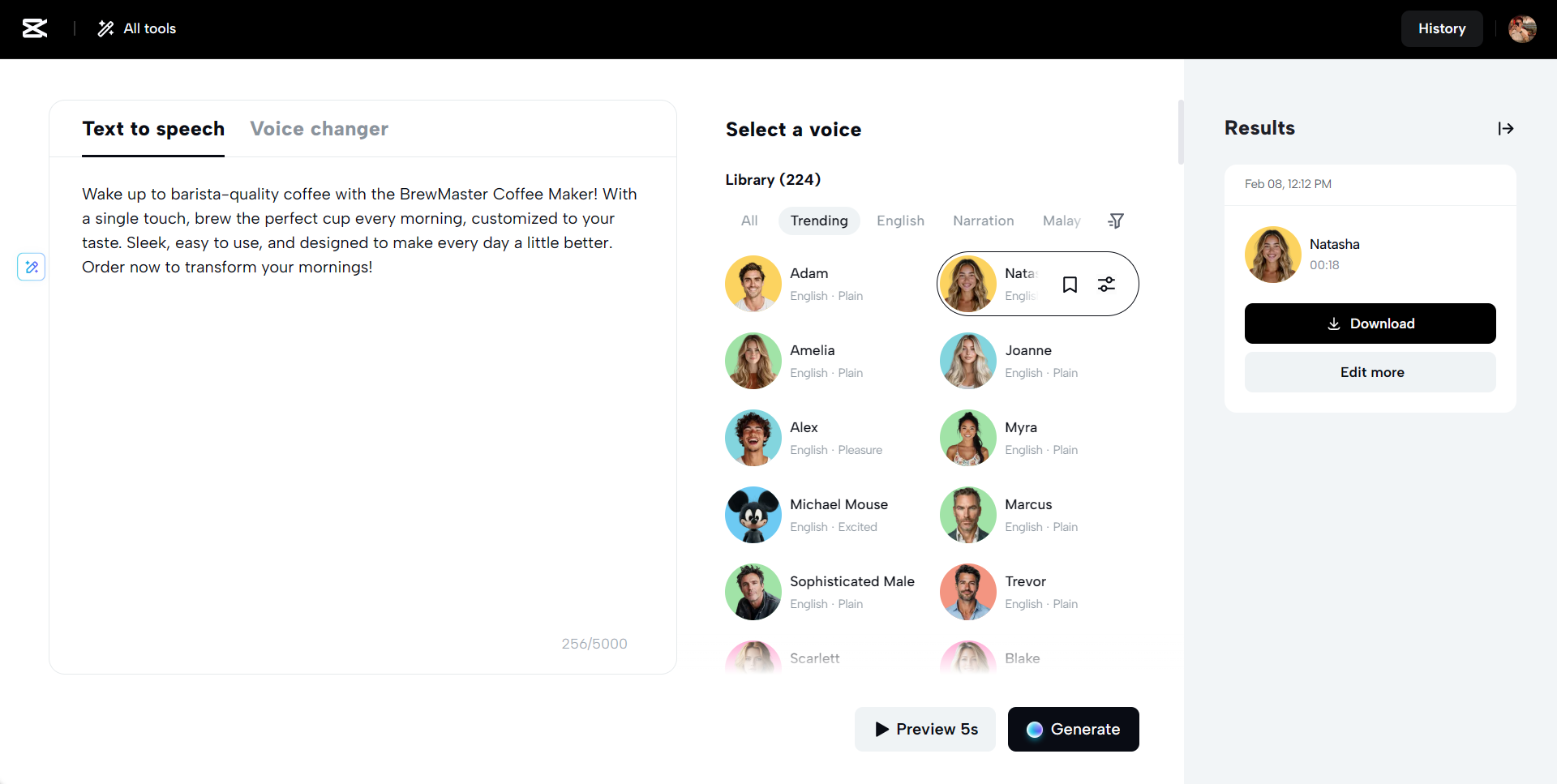Viewport: 1557px width, 784px height.
Task: Switch to the Voice changer tab
Action: tap(319, 129)
